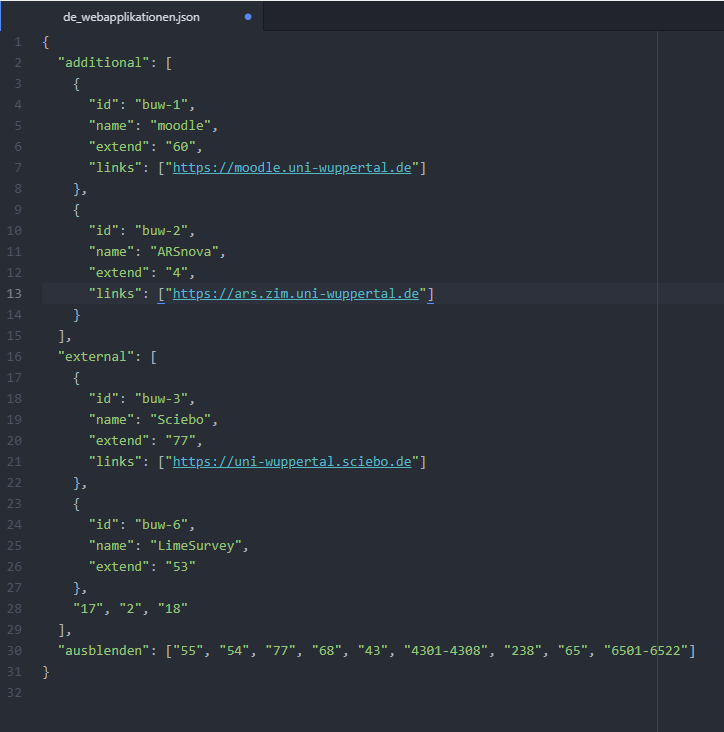Screen dimensions: 724x732
Task: Click the extend value "60"
Action: (x=181, y=147)
